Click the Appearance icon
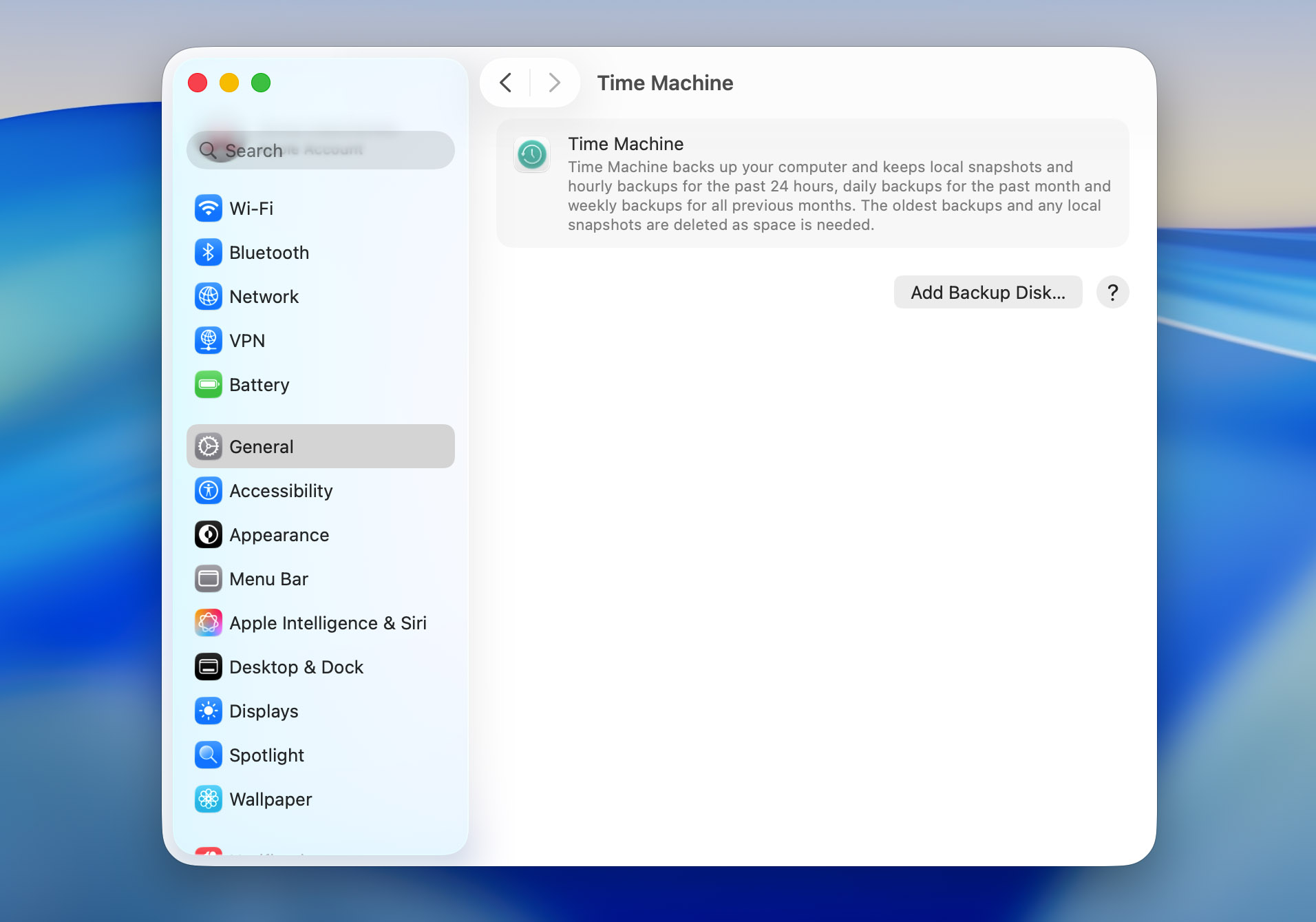This screenshot has height=922, width=1316. (x=209, y=534)
